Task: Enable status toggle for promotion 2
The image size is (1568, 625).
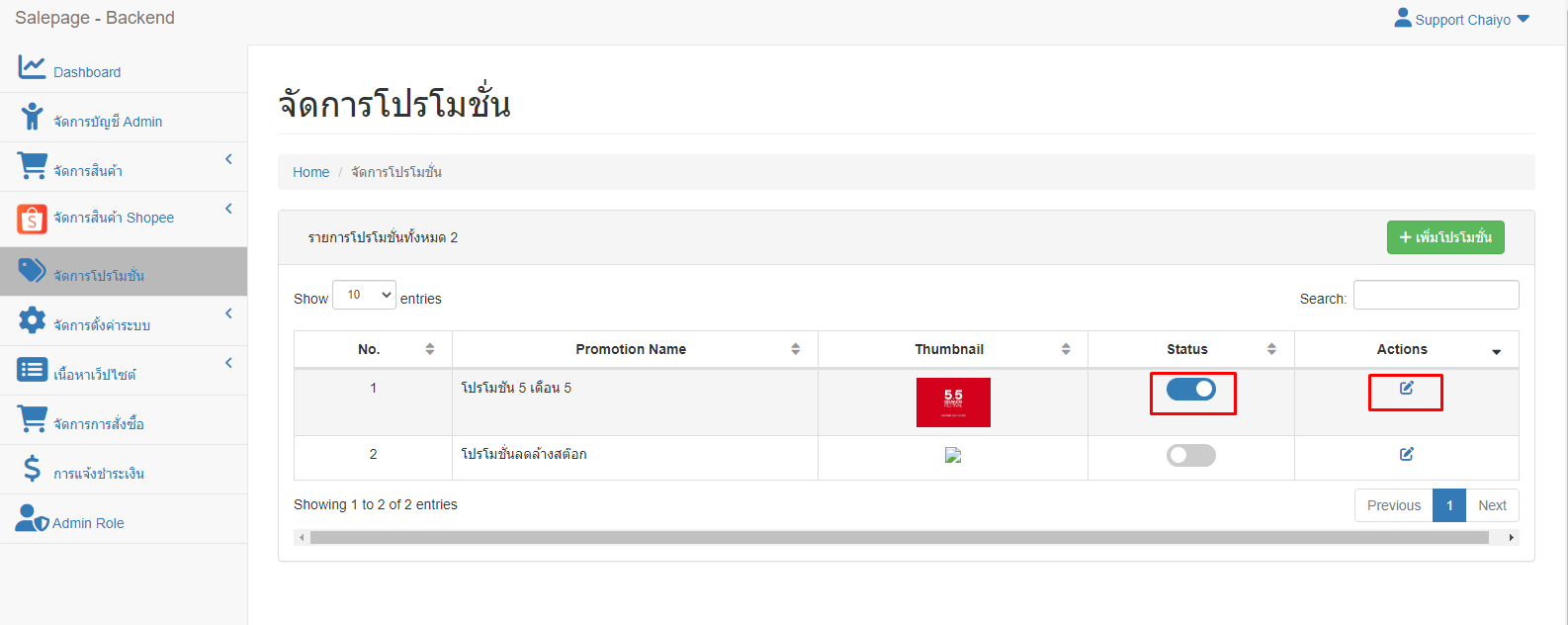Action: click(1190, 455)
